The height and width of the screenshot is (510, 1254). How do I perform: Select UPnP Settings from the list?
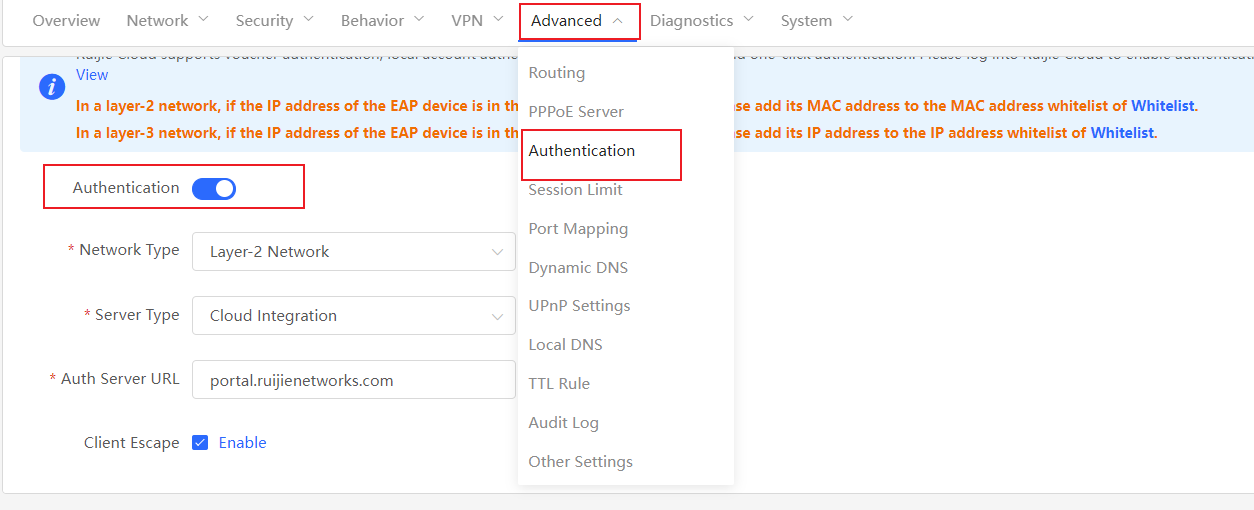(x=579, y=306)
